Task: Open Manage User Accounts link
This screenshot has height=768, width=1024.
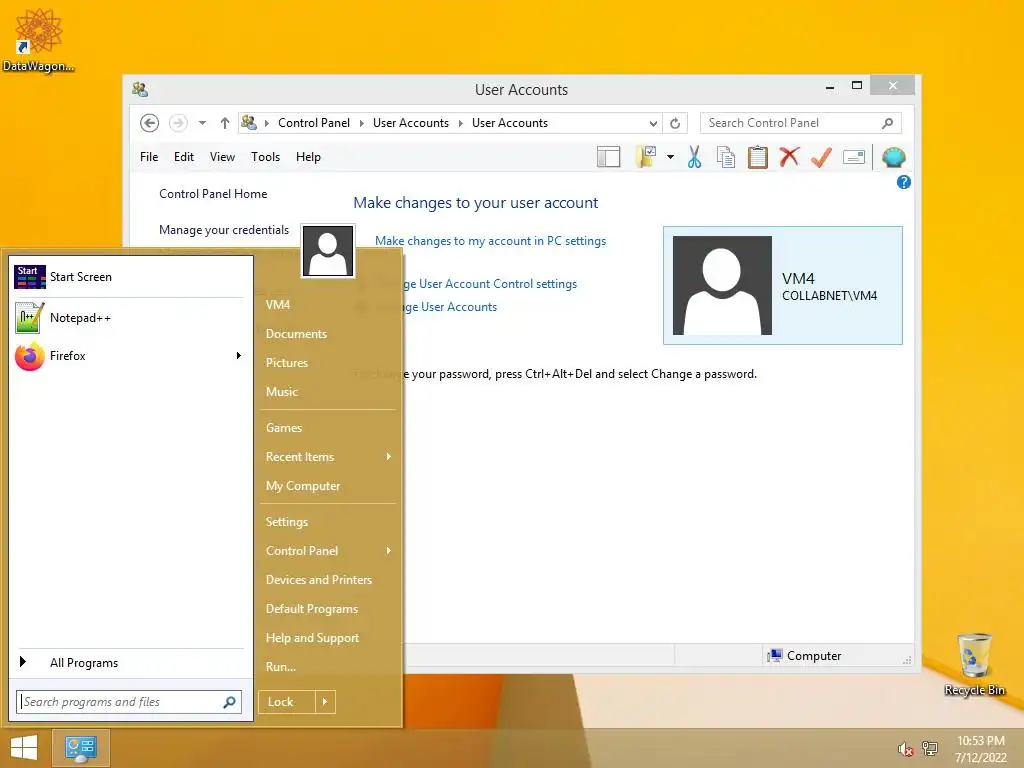Action: coord(450,307)
